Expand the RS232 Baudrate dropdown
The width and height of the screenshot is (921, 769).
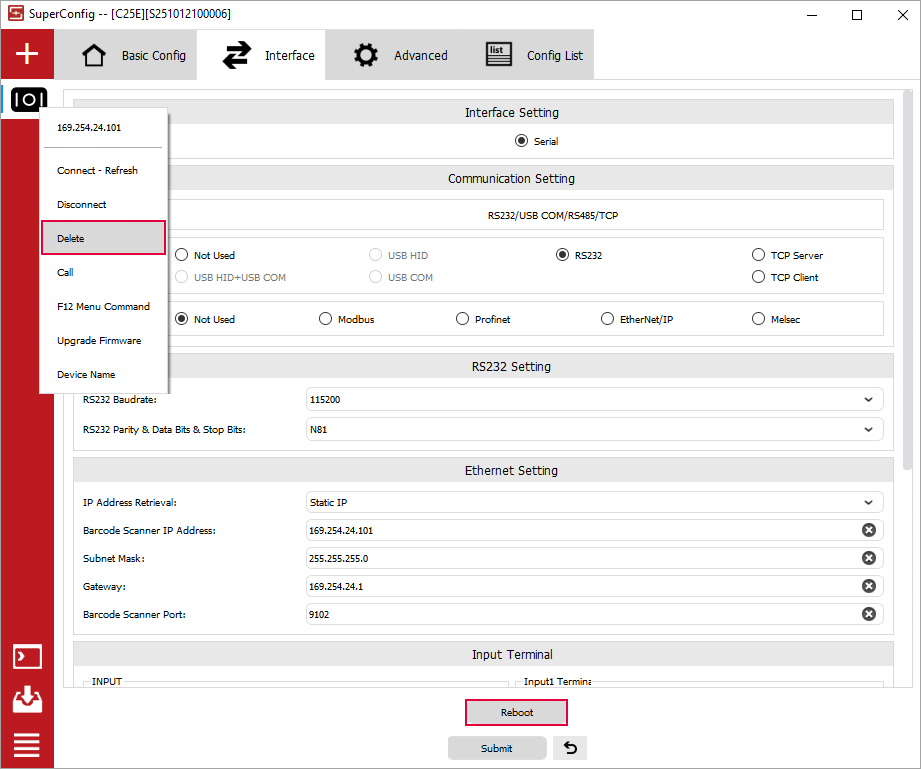(594, 399)
